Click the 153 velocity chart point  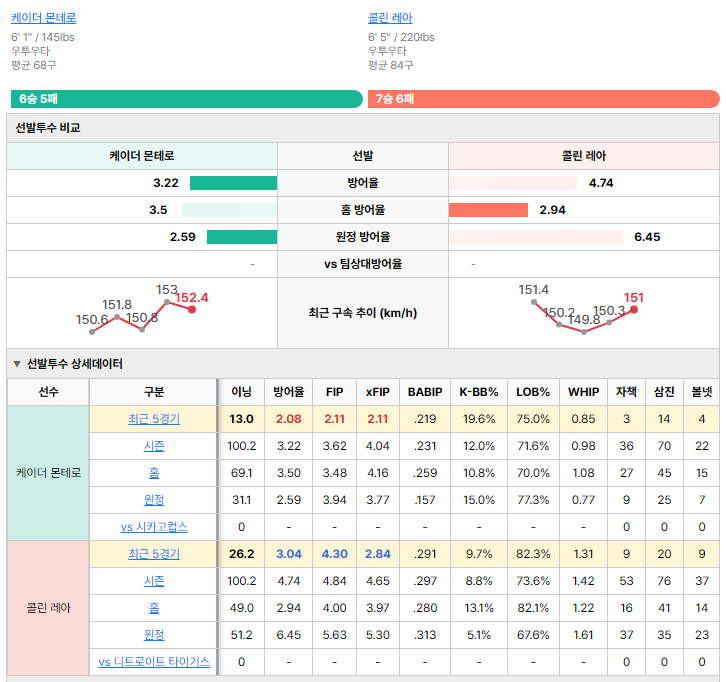click(x=167, y=302)
